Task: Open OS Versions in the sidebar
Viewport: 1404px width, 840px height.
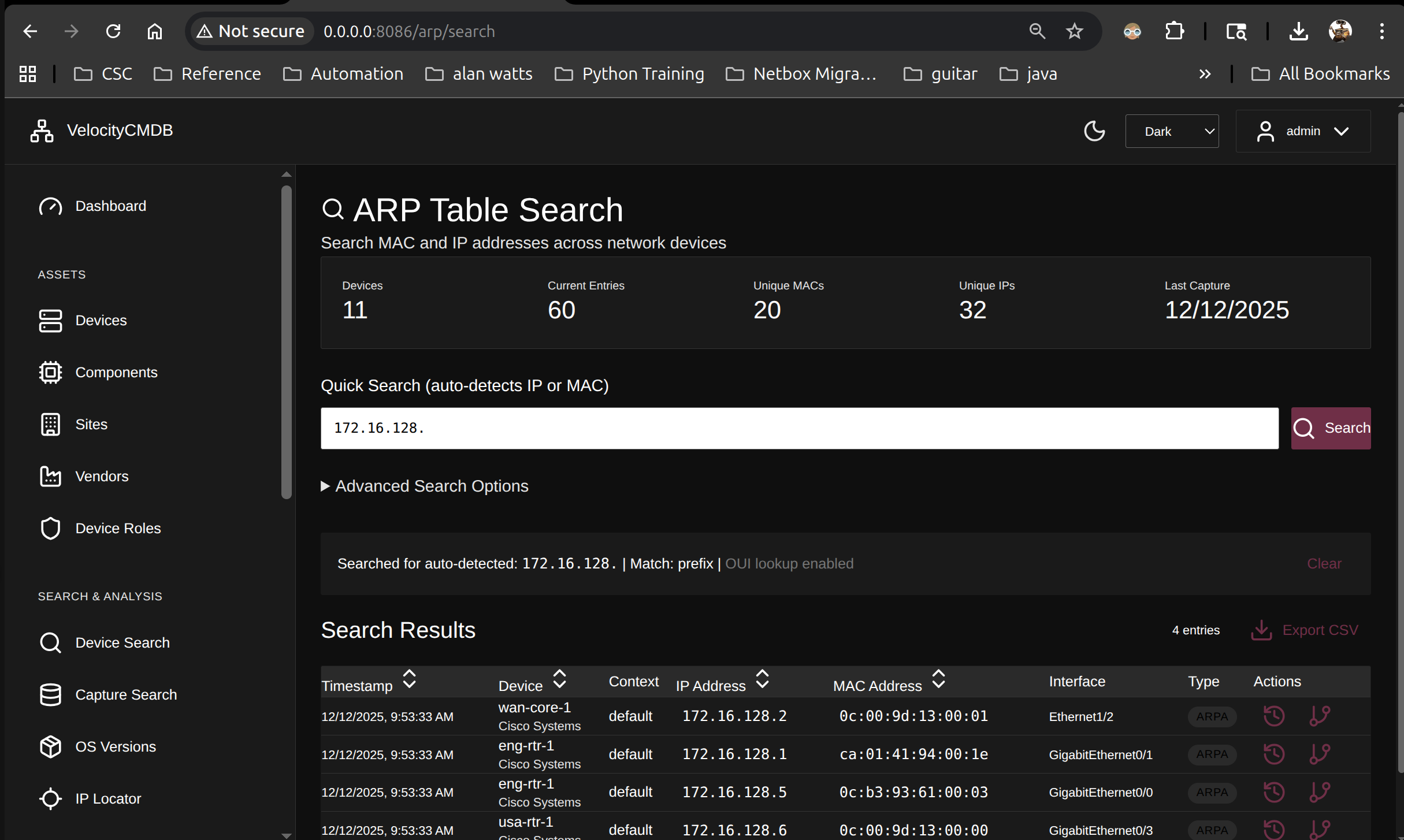Action: coord(115,746)
